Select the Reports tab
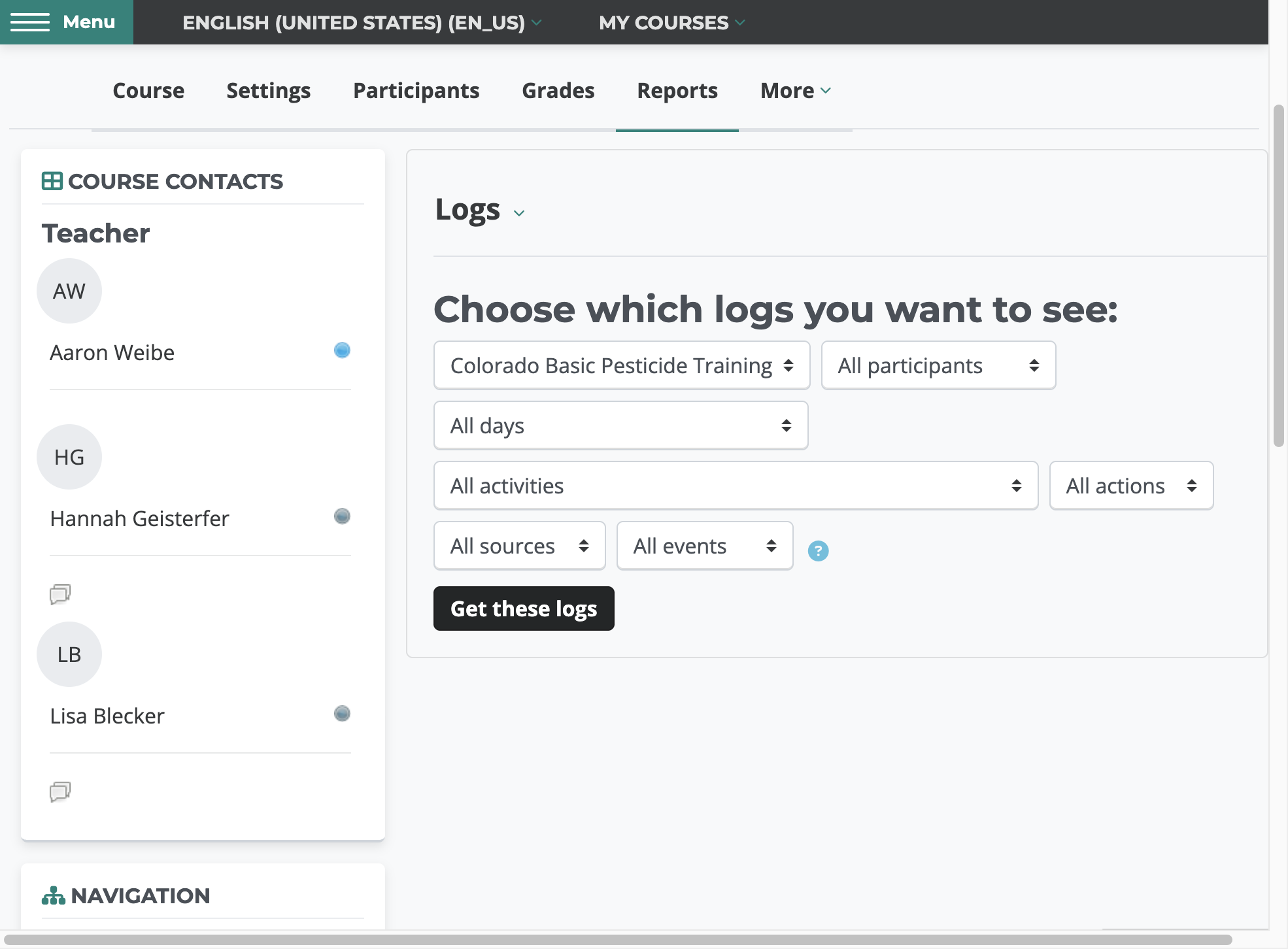 tap(677, 90)
